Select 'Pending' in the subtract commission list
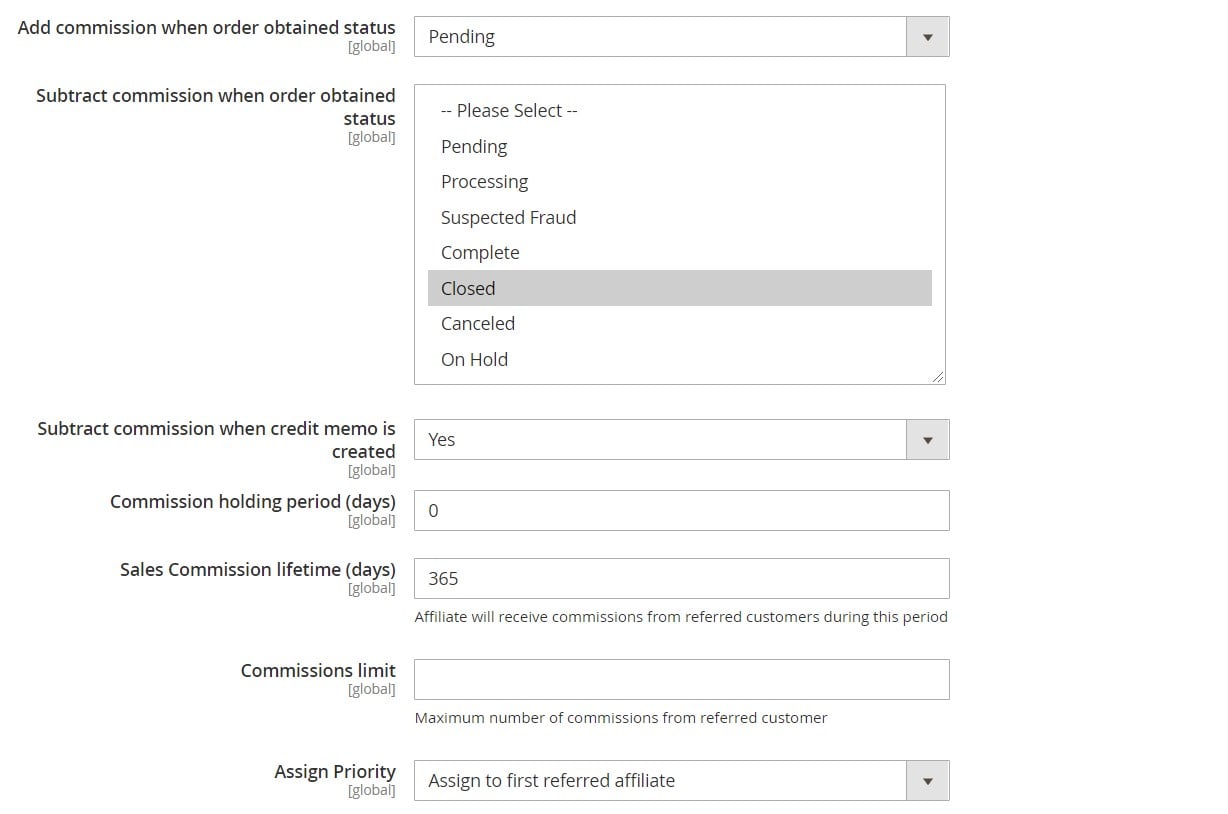 tap(679, 147)
